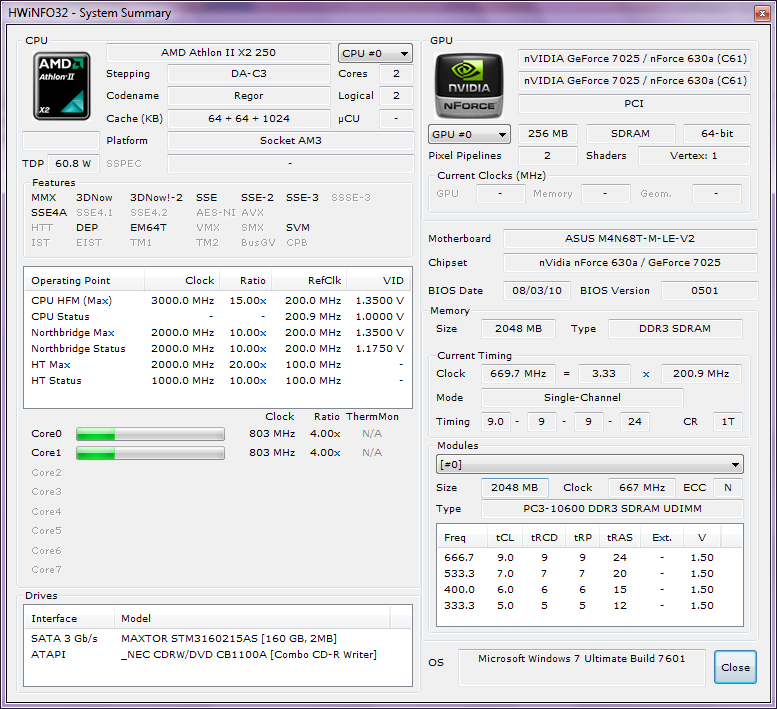The width and height of the screenshot is (777, 709).
Task: Click the tRCD column header
Action: pos(544,538)
